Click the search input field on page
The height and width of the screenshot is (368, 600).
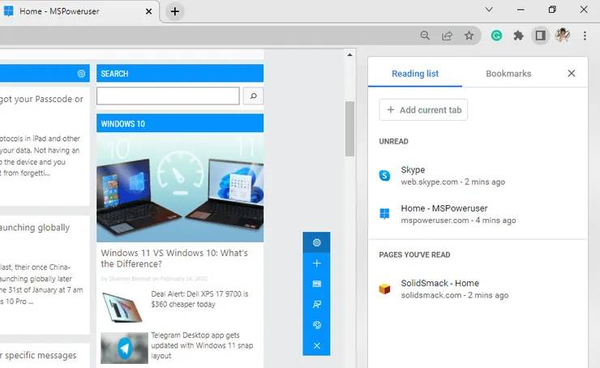168,96
